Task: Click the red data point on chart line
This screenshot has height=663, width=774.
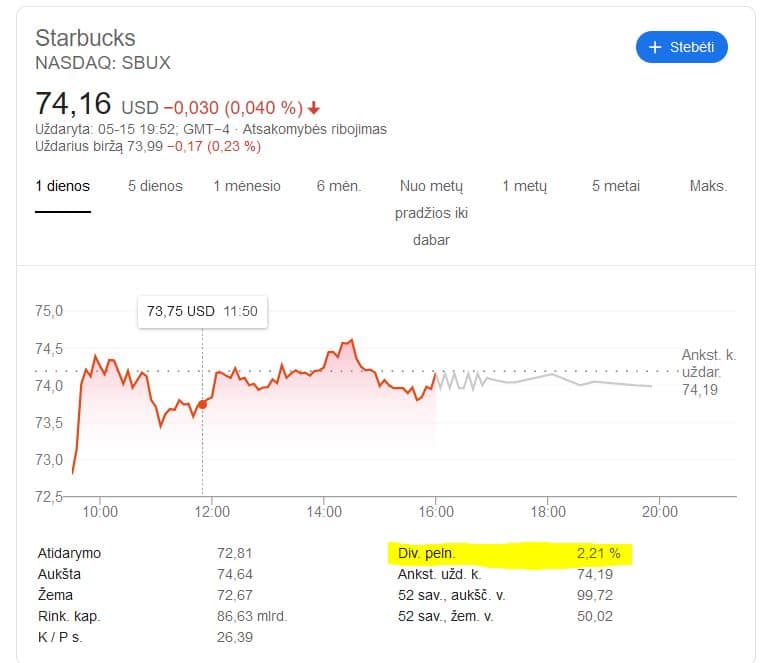Action: [x=202, y=404]
